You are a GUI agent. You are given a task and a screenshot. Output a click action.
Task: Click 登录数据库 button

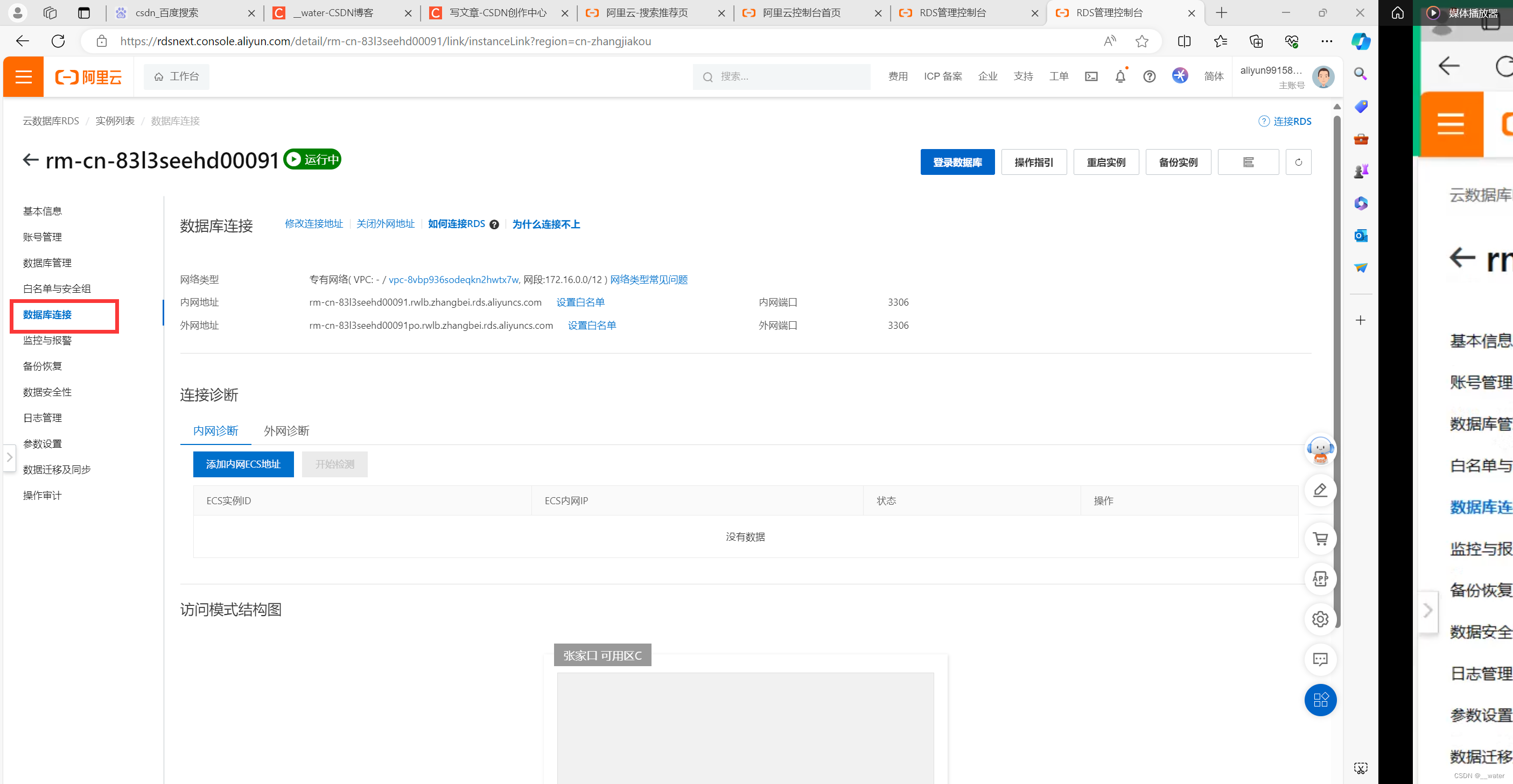point(957,162)
